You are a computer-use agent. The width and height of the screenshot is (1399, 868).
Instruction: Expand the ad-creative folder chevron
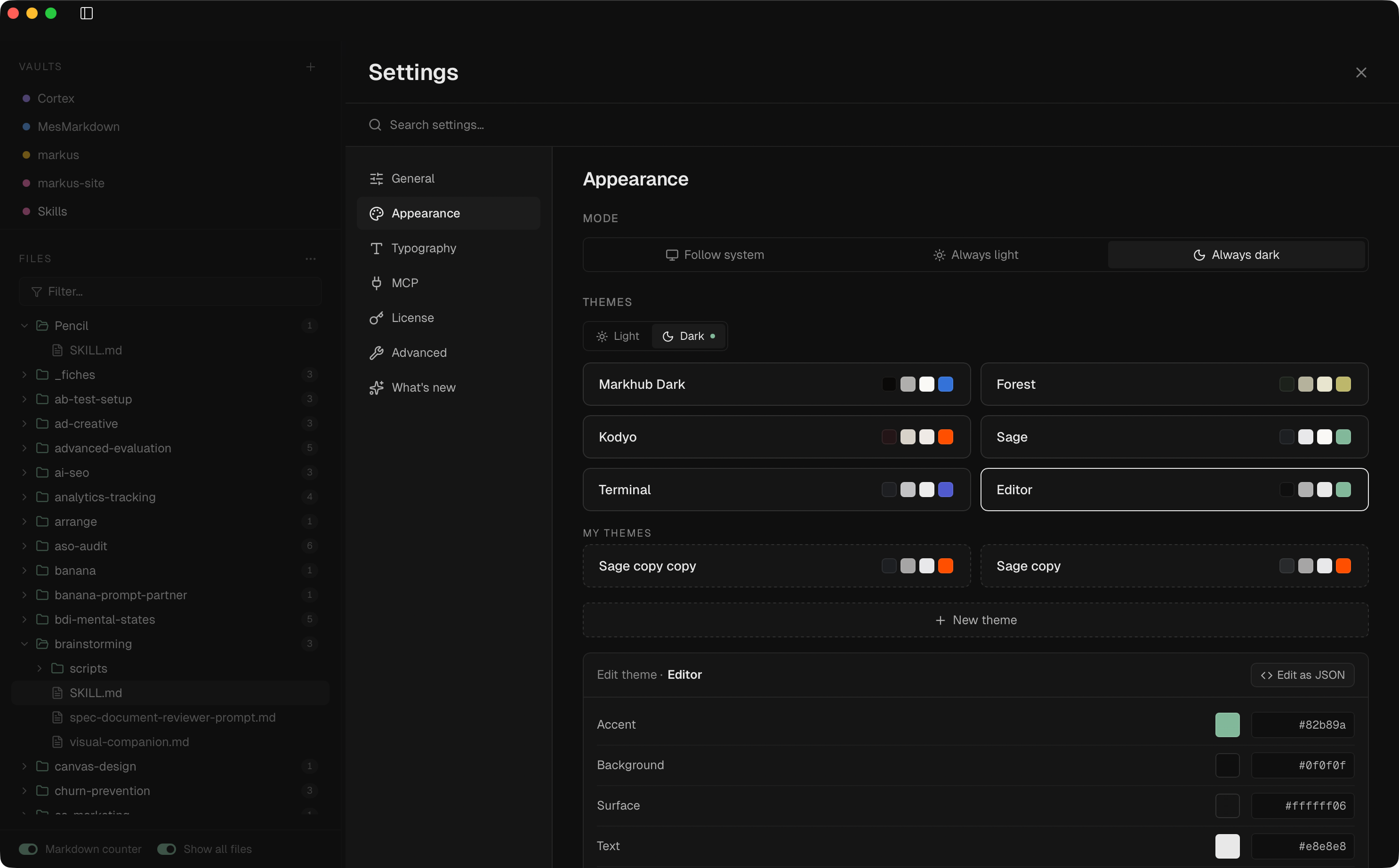(24, 424)
